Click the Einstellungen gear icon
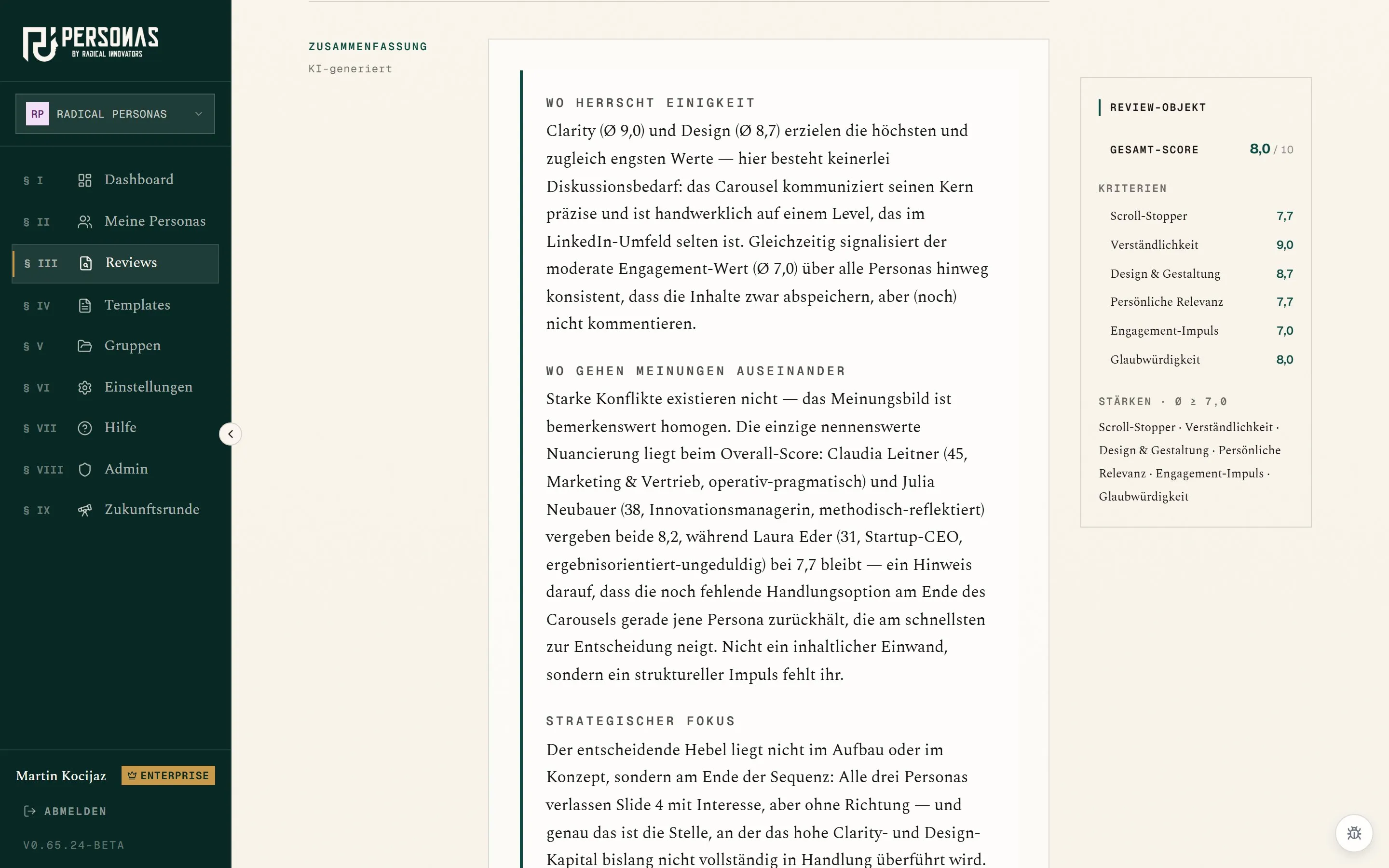1389x868 pixels. pos(84,388)
